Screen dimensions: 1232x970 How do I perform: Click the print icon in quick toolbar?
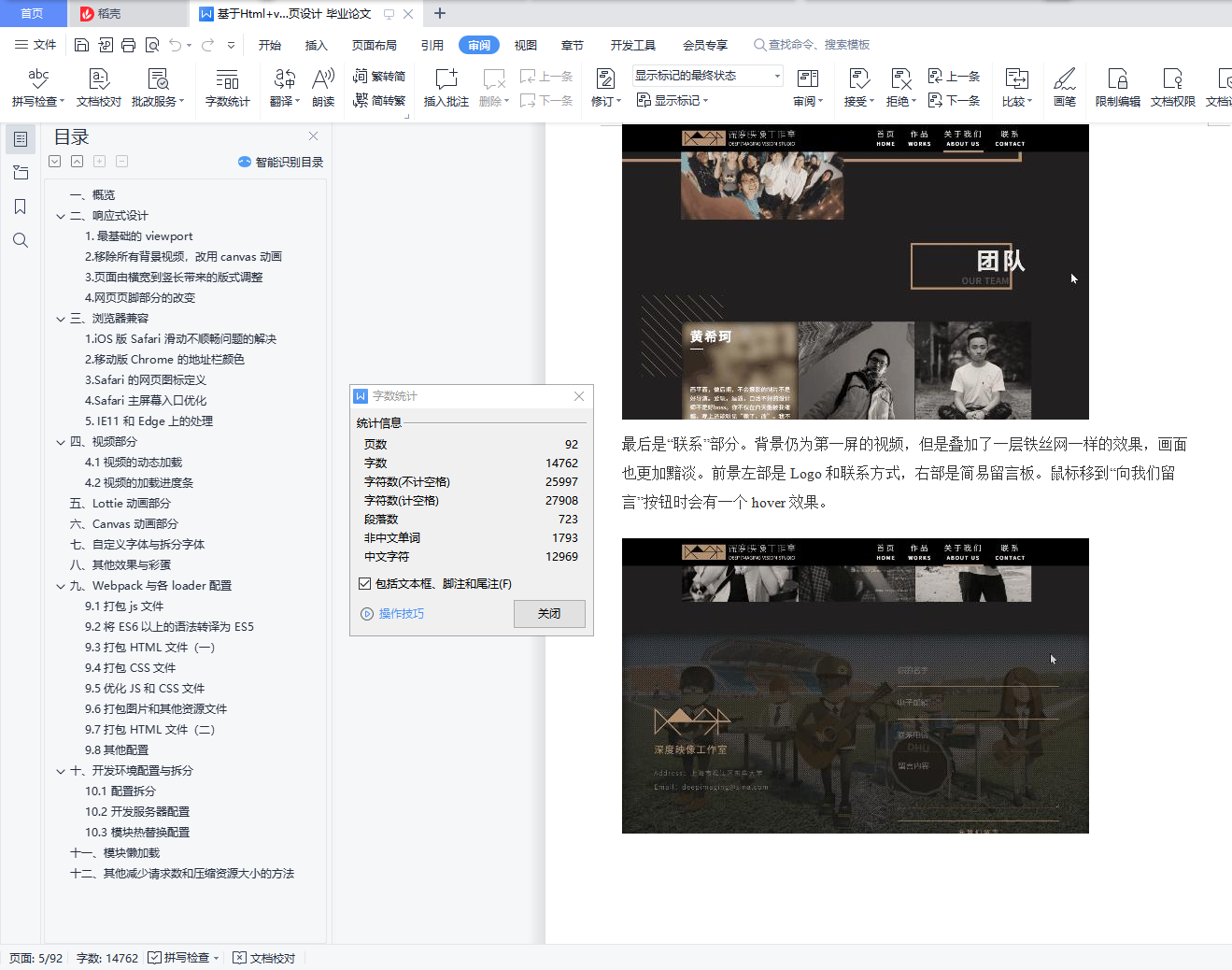coord(128,45)
